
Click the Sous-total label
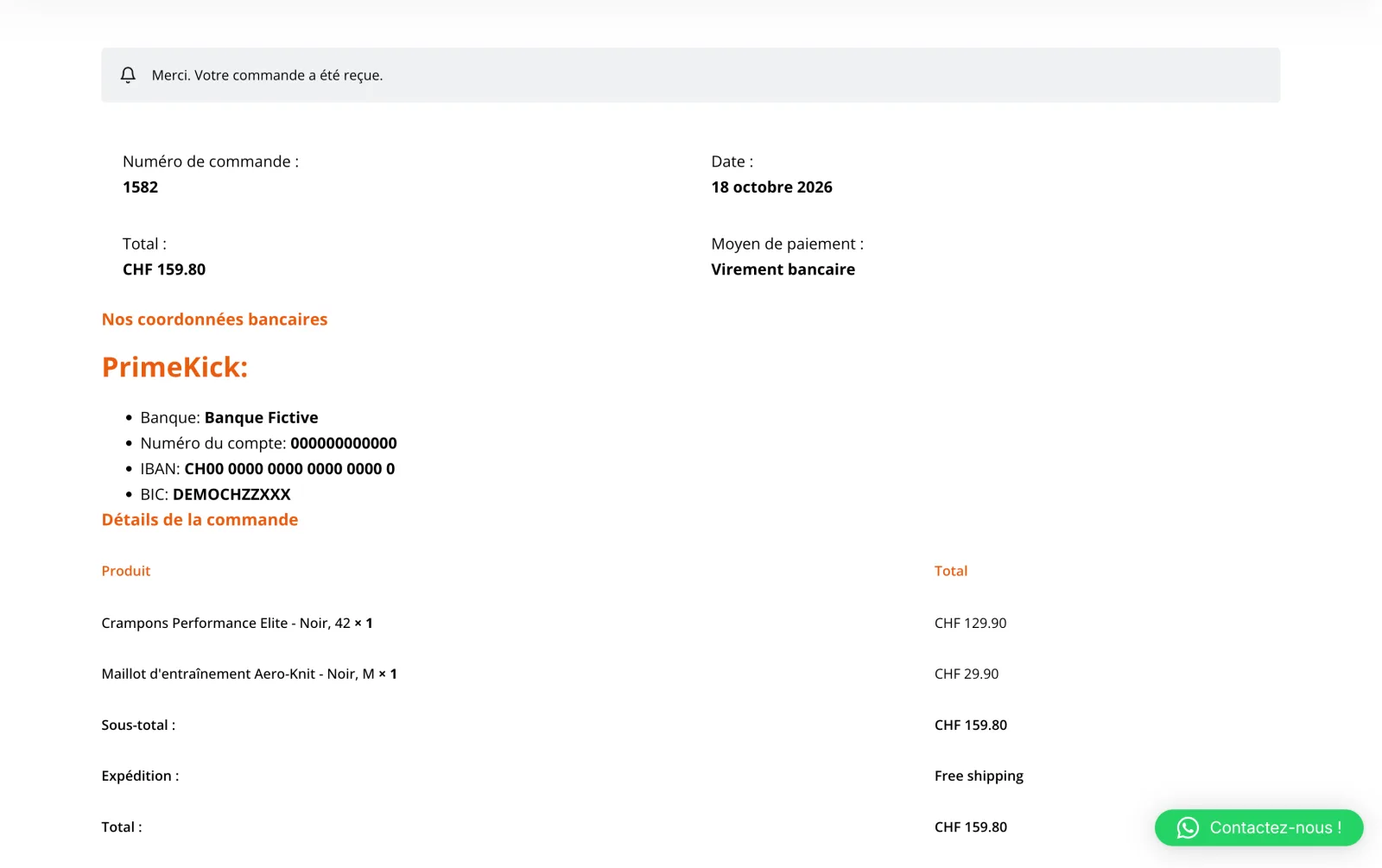(138, 725)
